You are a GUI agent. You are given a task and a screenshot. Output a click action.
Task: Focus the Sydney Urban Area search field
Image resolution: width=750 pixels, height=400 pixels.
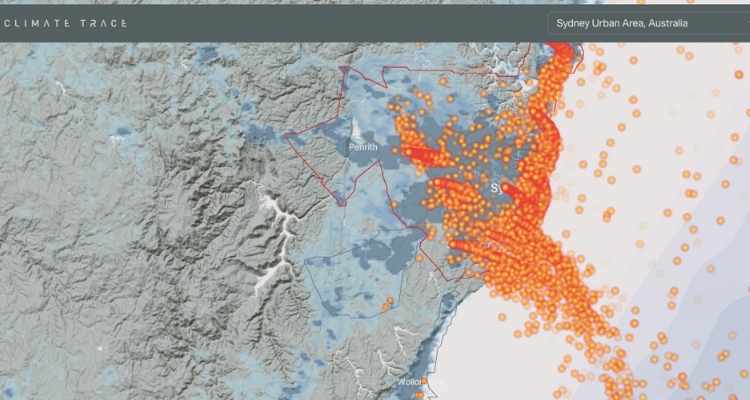click(645, 23)
